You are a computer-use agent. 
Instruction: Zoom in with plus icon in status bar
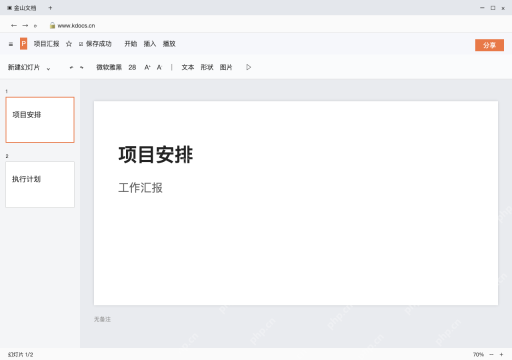click(501, 354)
